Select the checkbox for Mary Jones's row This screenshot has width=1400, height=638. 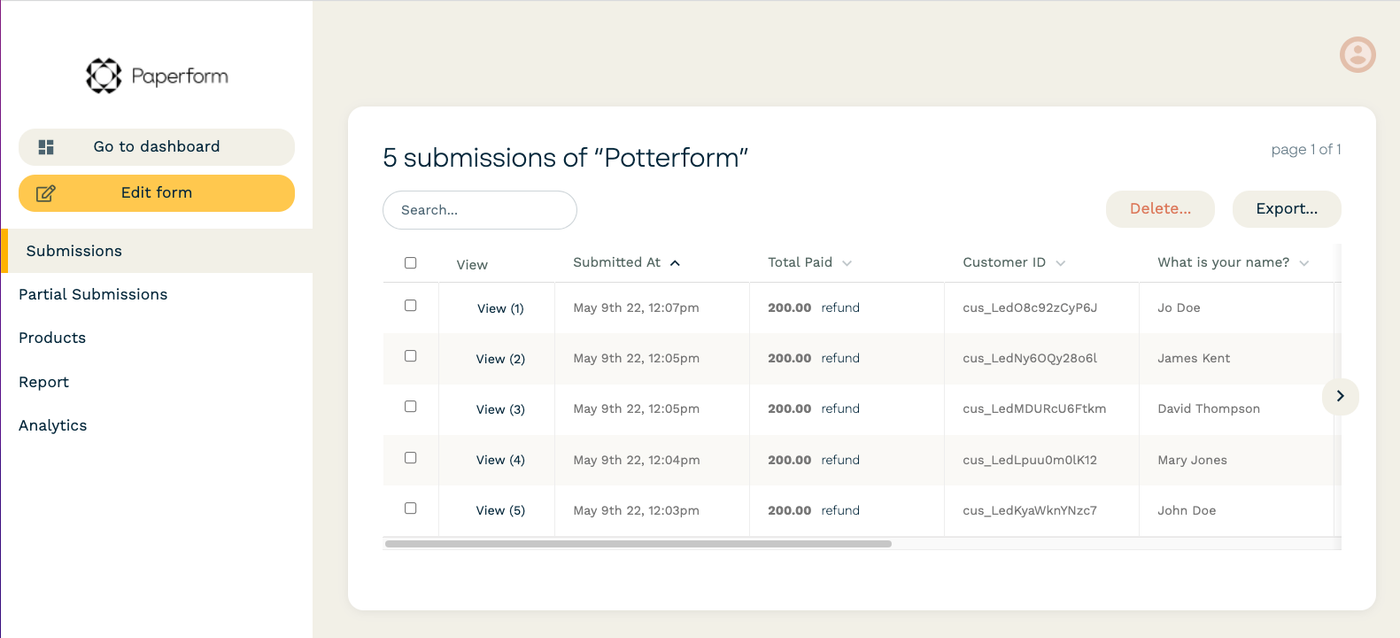[x=410, y=458]
